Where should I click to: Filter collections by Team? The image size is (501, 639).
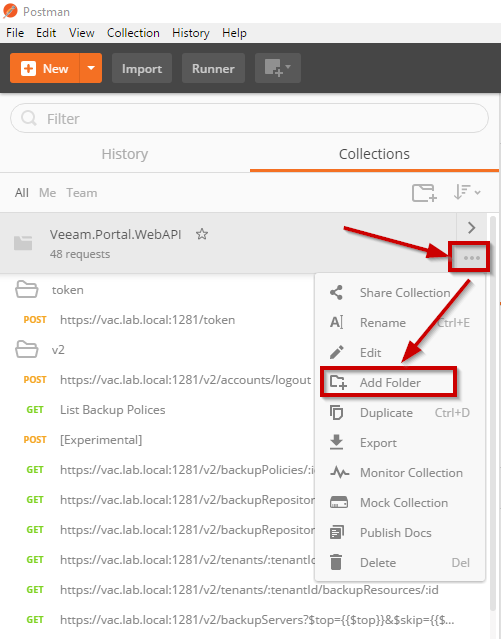(82, 193)
